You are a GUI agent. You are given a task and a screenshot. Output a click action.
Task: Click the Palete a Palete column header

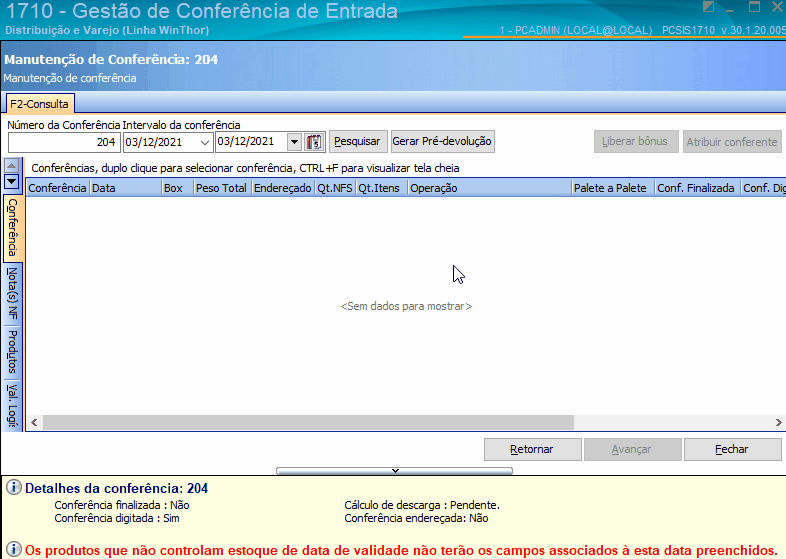(x=613, y=188)
